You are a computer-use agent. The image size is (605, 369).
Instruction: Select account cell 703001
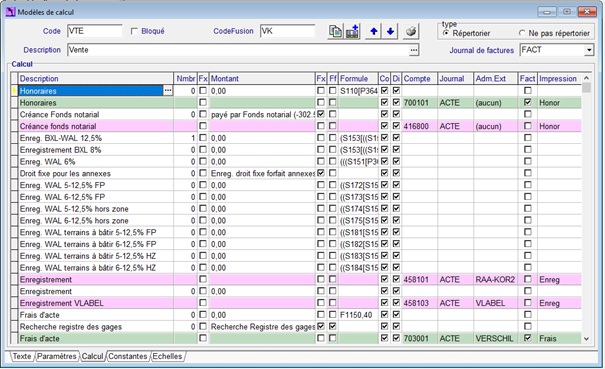[x=419, y=339]
